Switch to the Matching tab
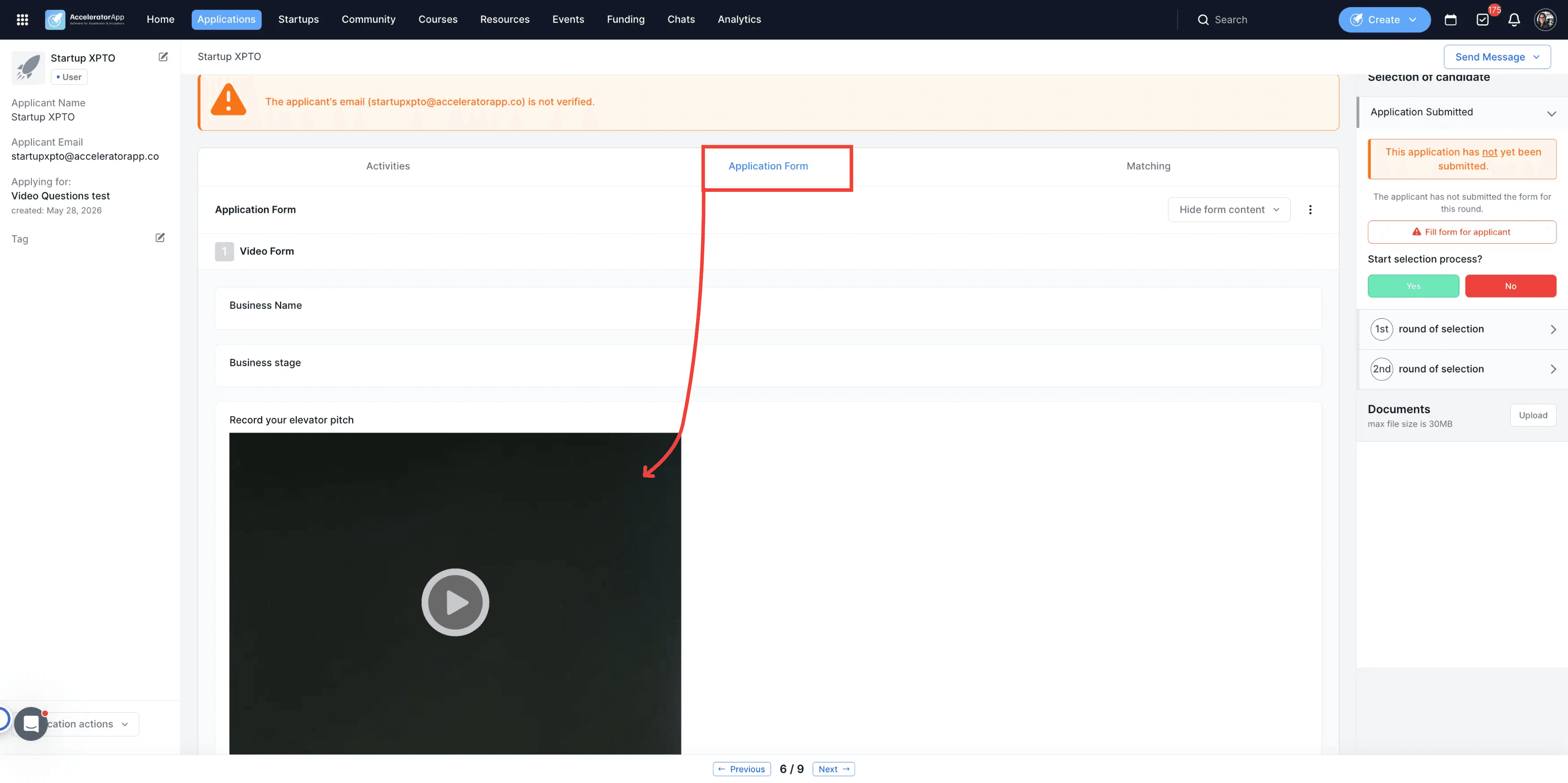The width and height of the screenshot is (1568, 783). [1148, 166]
